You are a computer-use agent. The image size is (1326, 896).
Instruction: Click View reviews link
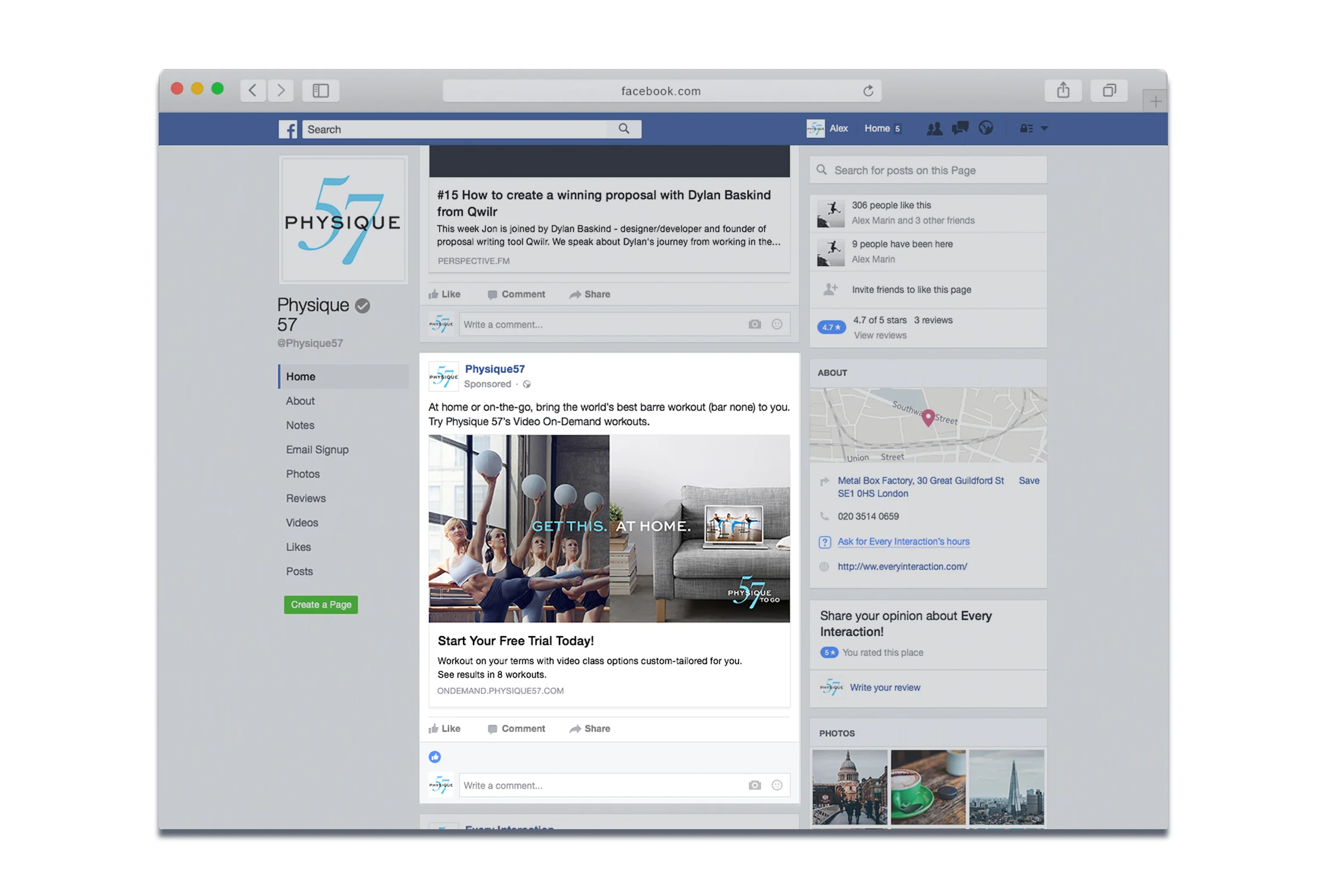click(880, 336)
